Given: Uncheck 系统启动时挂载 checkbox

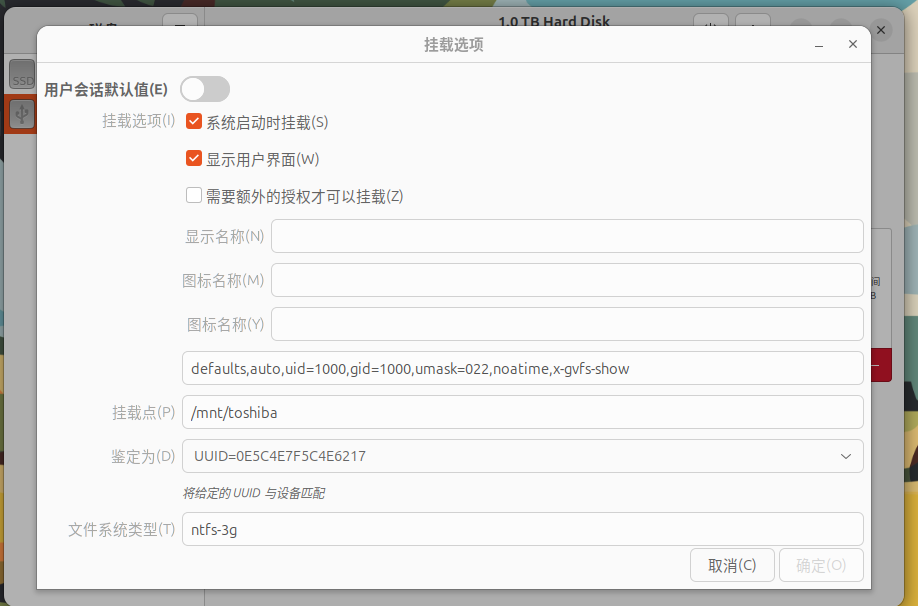Looking at the screenshot, I should coord(194,122).
